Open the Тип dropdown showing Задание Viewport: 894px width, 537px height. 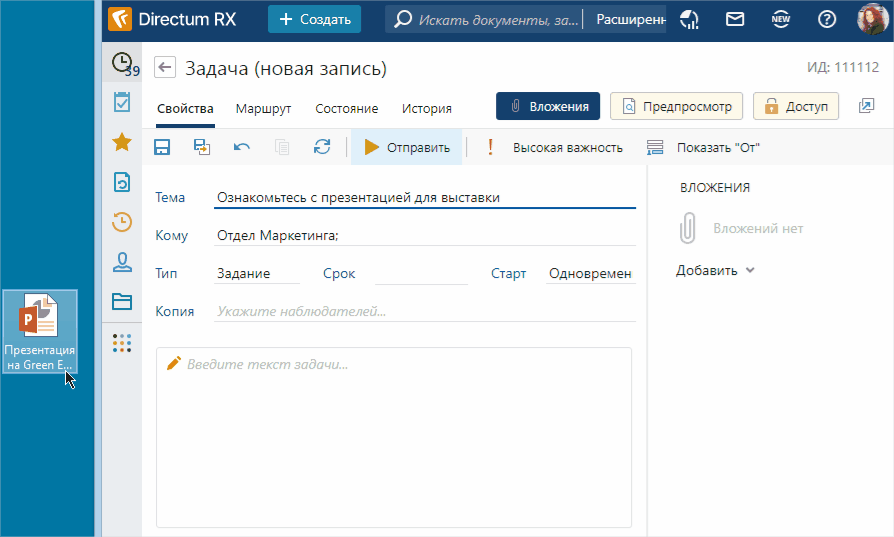(257, 274)
